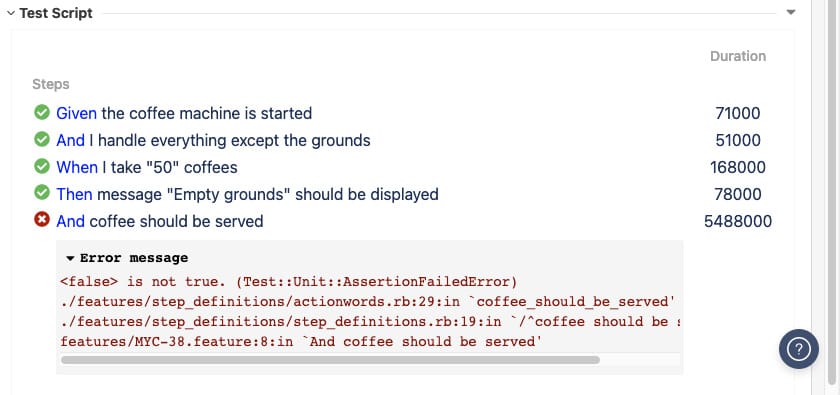Screen dimensions: 840x395
Task: Click the 5488000 duration value
Action: point(738,221)
